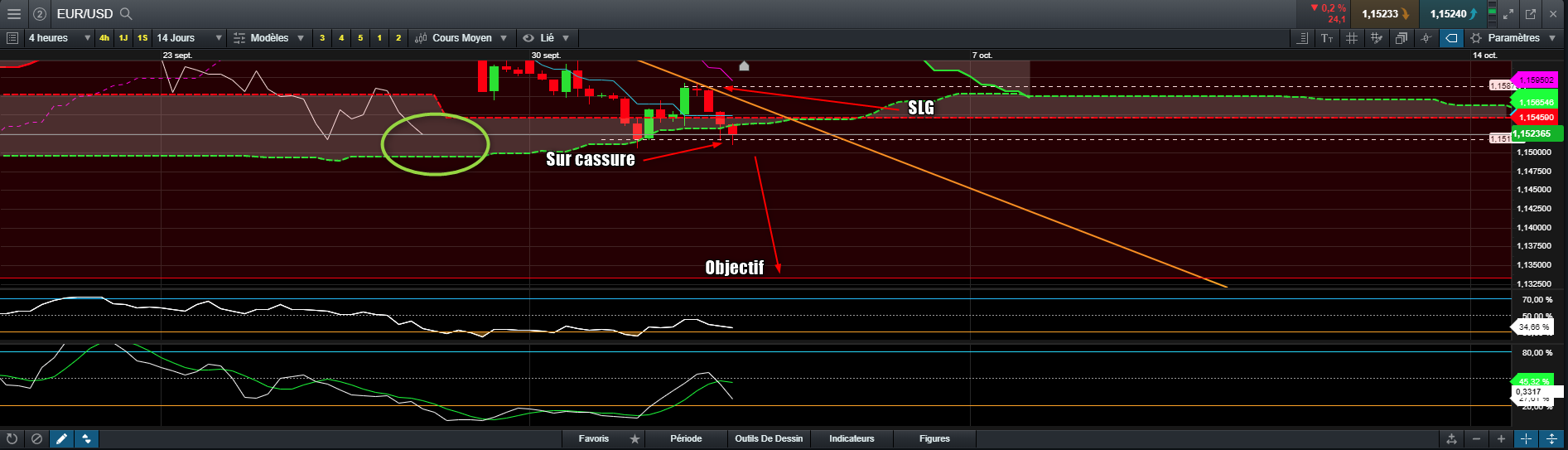Toggle the Lié eye visibility control
Screen dimensions: 1568x450
click(528, 38)
